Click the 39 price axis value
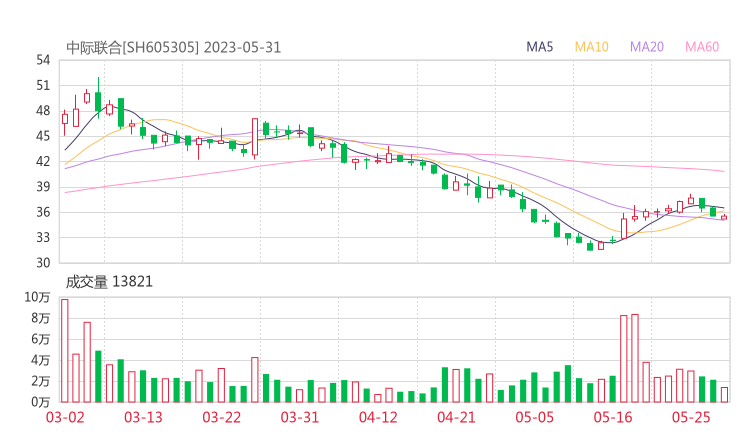This screenshot has height=440, width=740. [x=43, y=187]
